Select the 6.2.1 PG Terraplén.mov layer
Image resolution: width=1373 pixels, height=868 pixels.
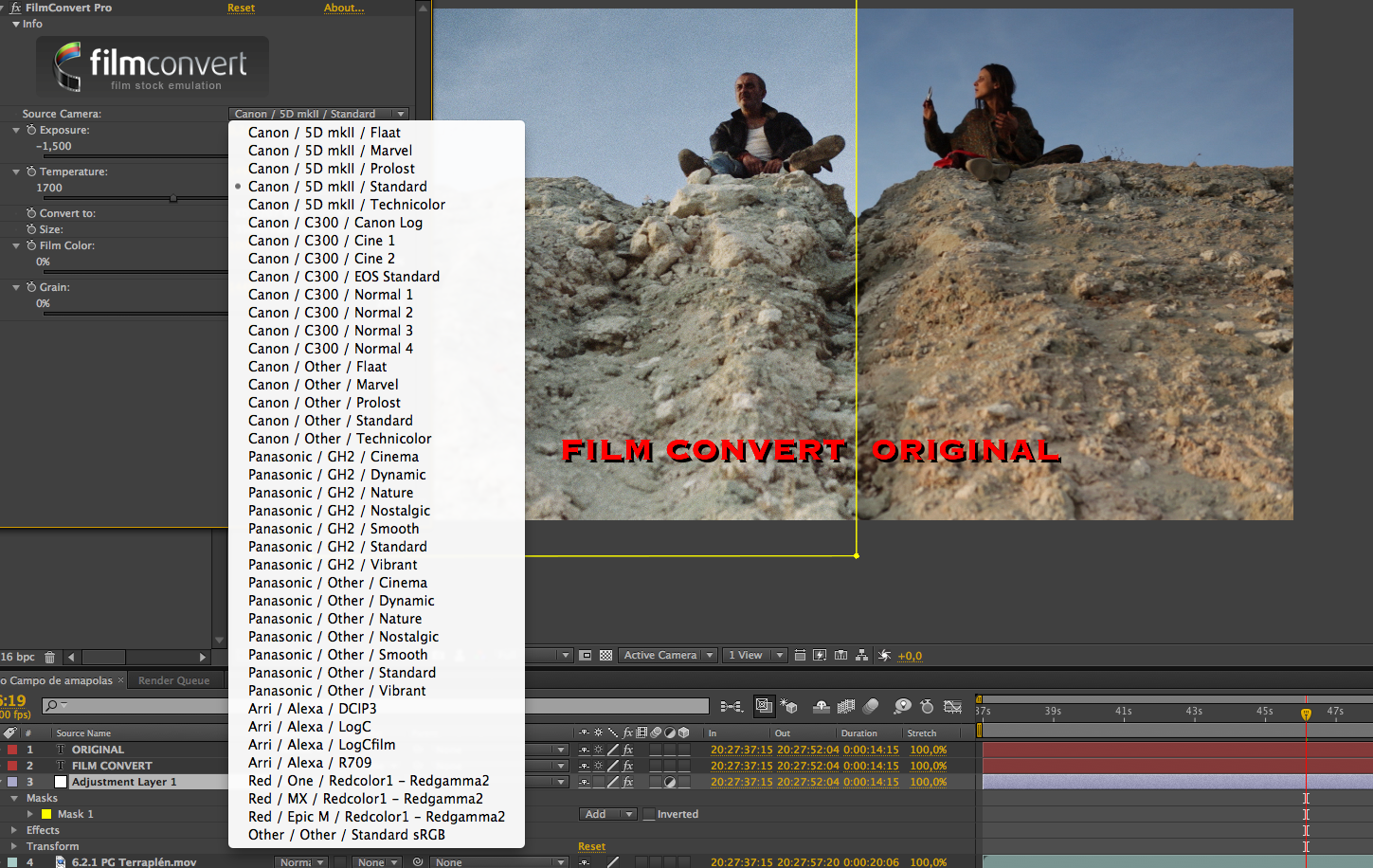click(x=134, y=862)
